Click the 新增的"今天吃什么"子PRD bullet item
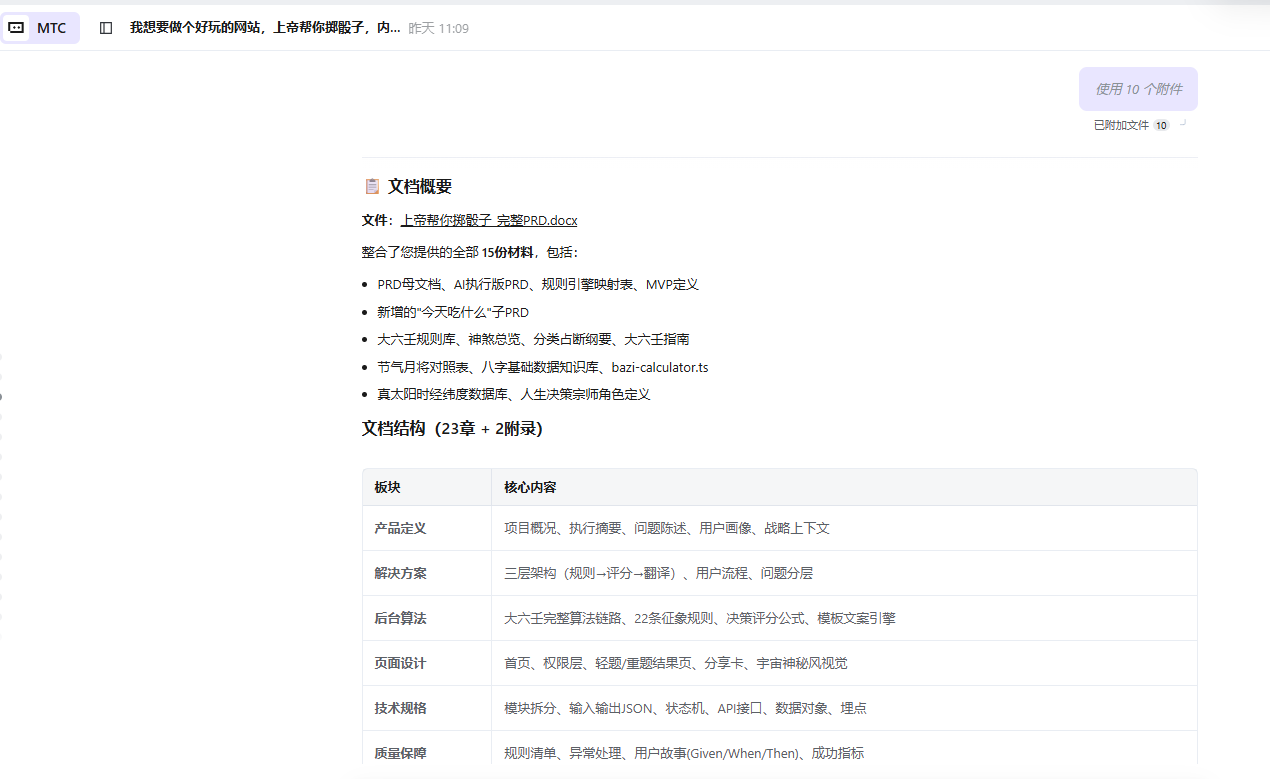 (x=453, y=312)
